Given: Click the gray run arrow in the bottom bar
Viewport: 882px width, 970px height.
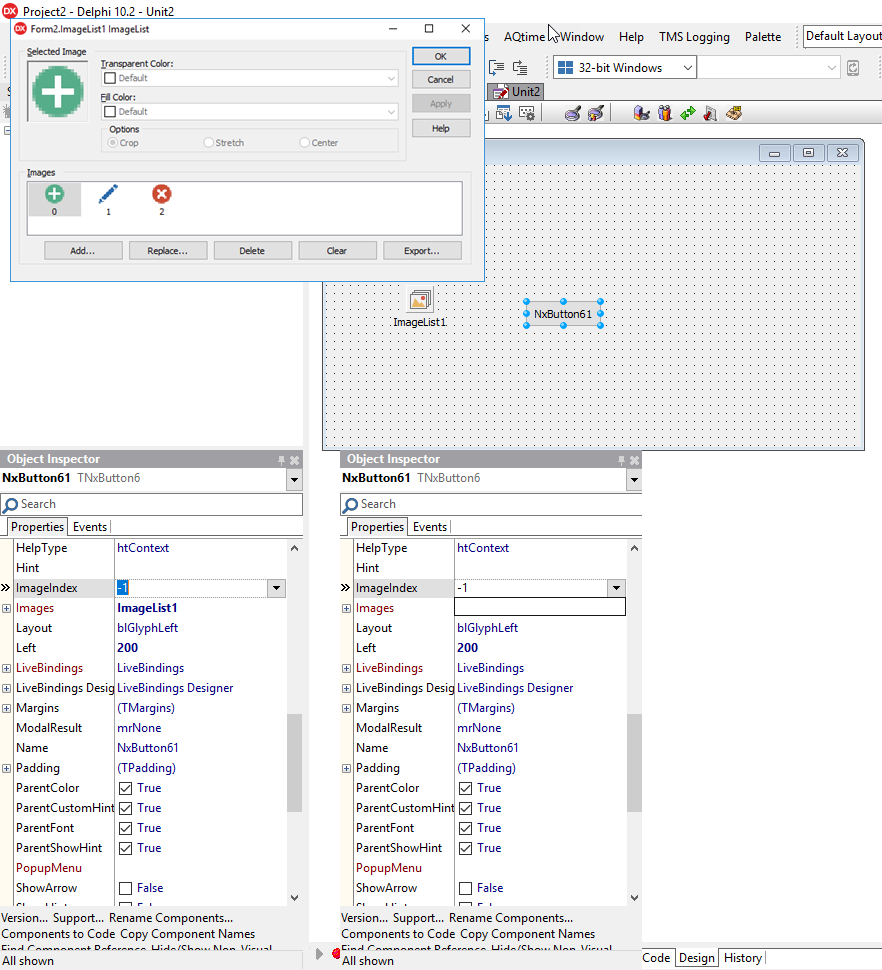Looking at the screenshot, I should coord(319,954).
